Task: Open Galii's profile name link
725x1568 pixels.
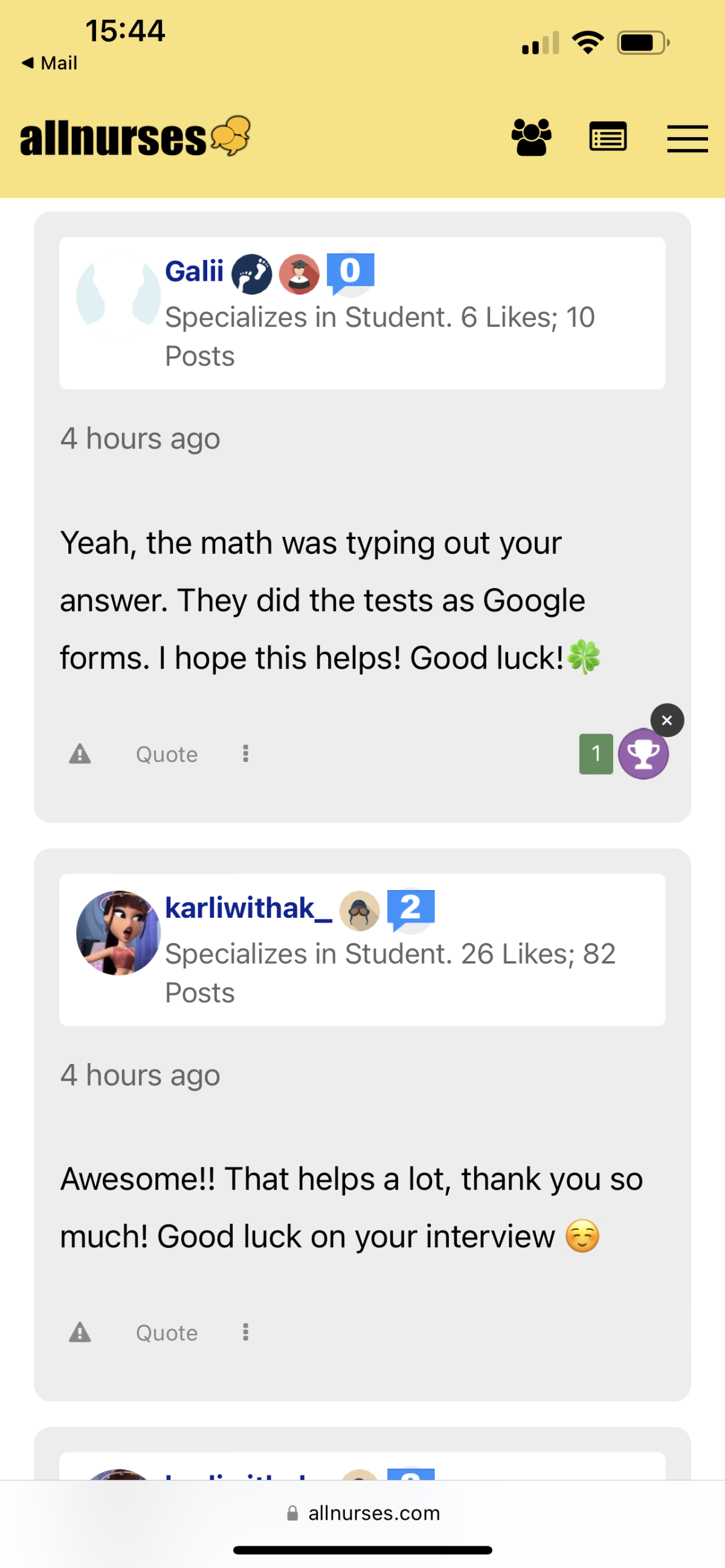Action: 195,272
